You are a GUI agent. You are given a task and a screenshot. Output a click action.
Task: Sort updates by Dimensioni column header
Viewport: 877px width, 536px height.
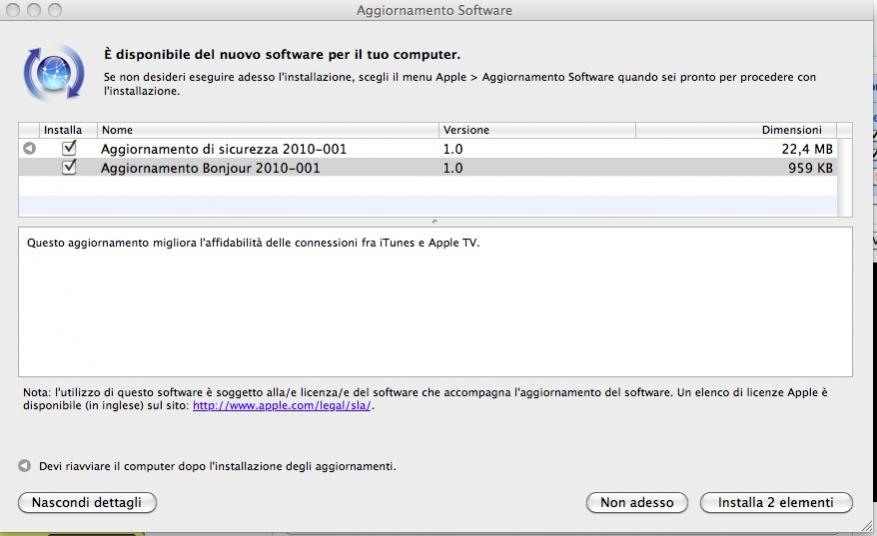pyautogui.click(x=736, y=130)
